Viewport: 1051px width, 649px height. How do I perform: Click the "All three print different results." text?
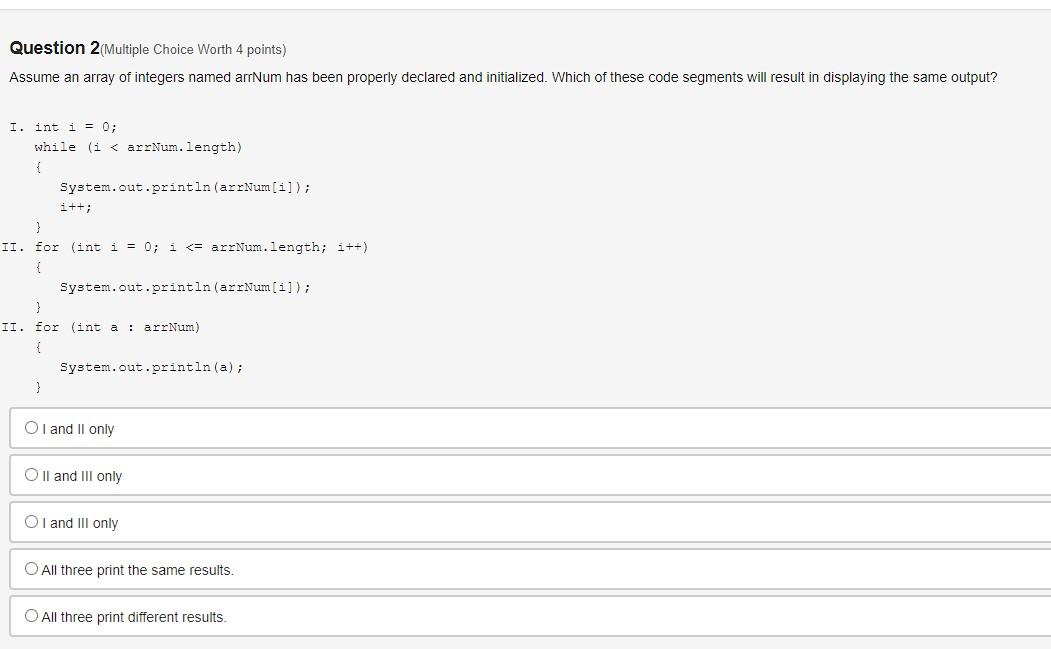click(133, 616)
